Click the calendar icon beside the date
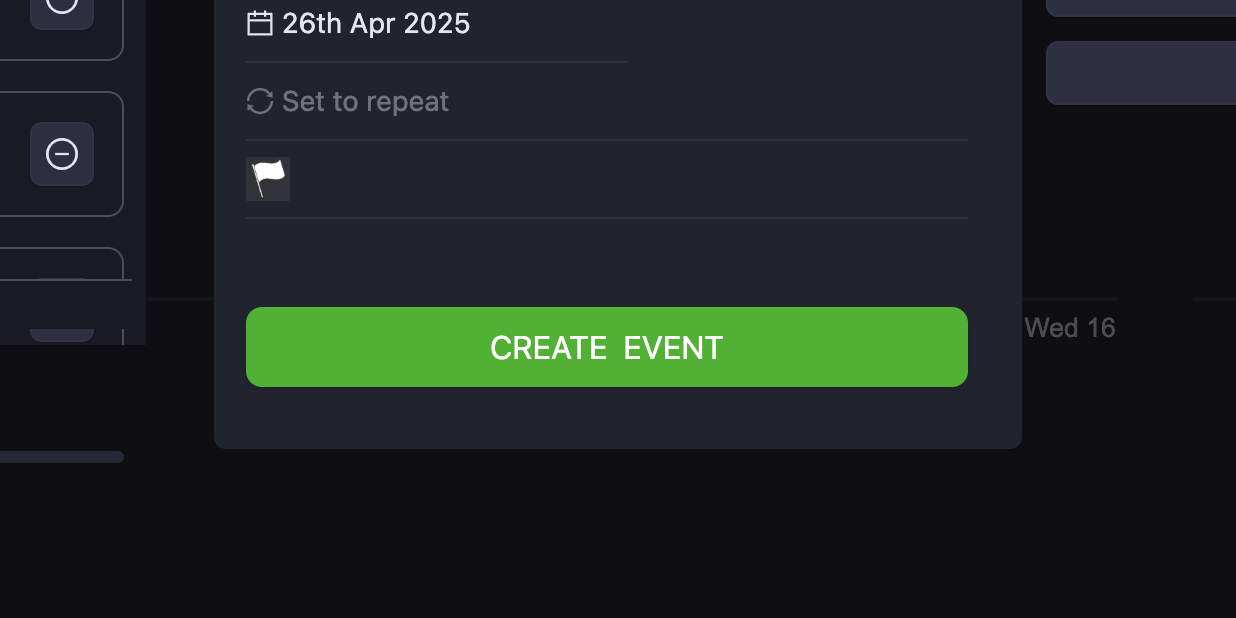 coord(260,23)
